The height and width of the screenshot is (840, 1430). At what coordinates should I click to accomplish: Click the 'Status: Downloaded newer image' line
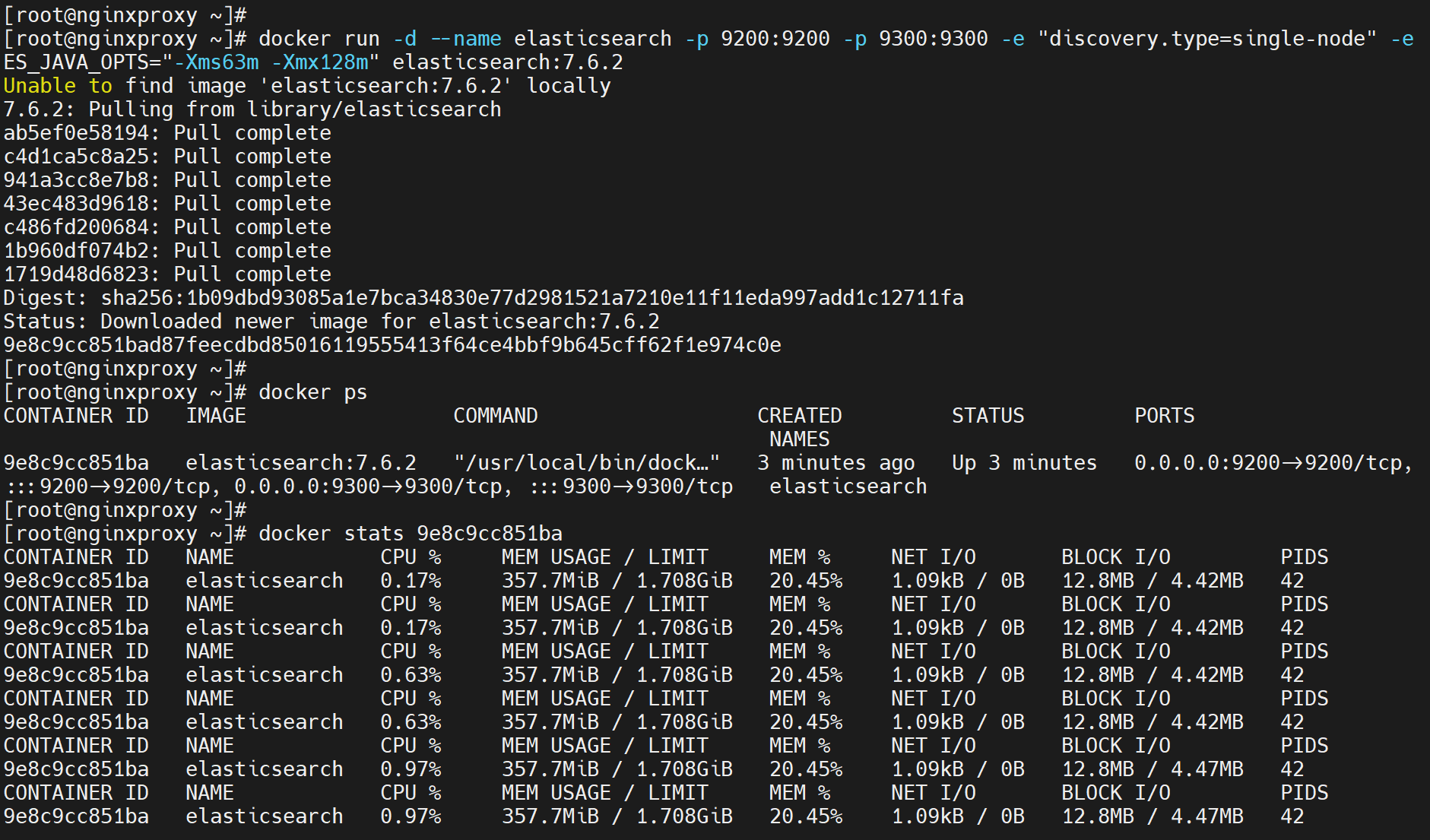coord(331,322)
